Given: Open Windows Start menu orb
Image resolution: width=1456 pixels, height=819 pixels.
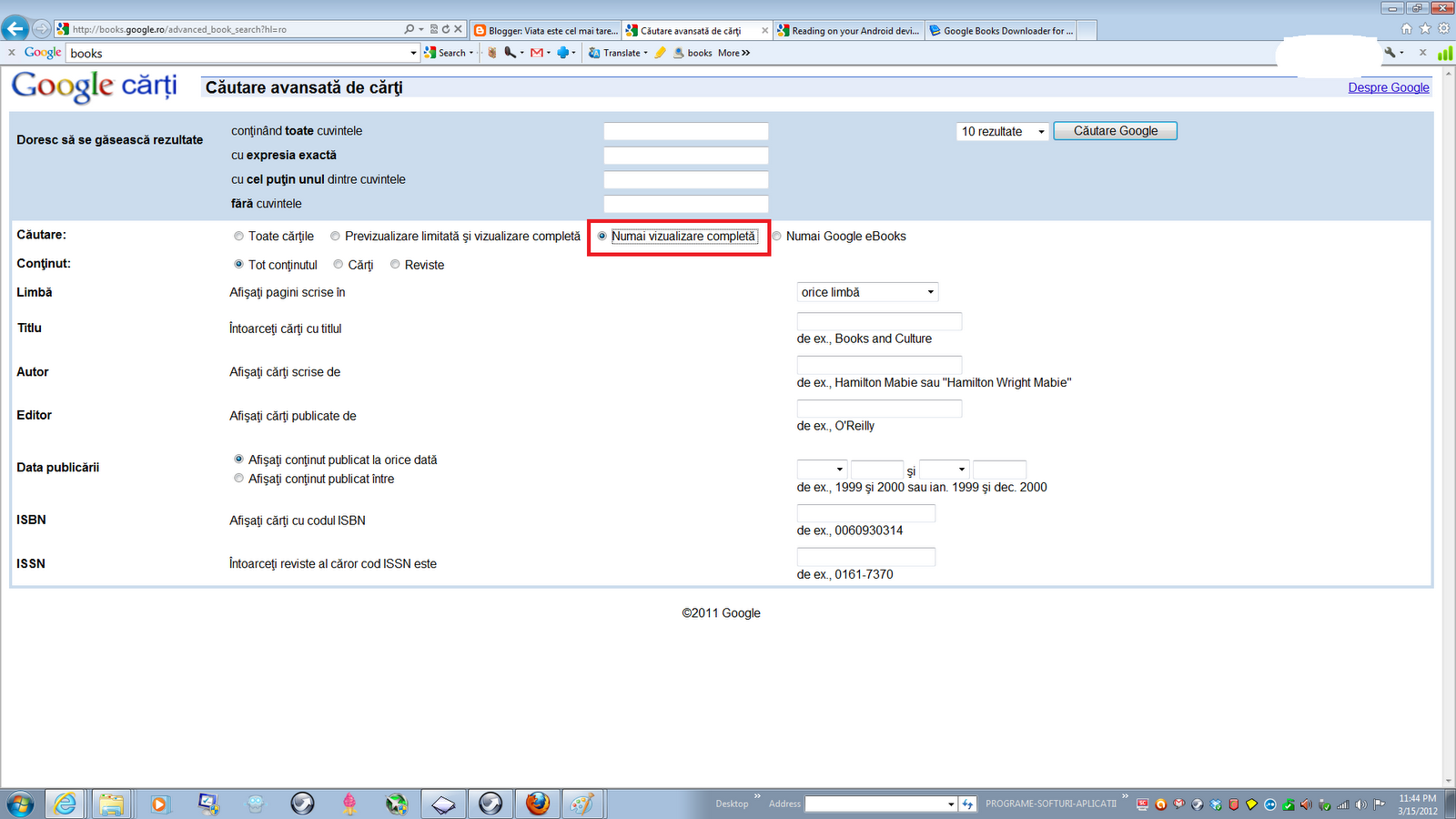Looking at the screenshot, I should [x=20, y=804].
